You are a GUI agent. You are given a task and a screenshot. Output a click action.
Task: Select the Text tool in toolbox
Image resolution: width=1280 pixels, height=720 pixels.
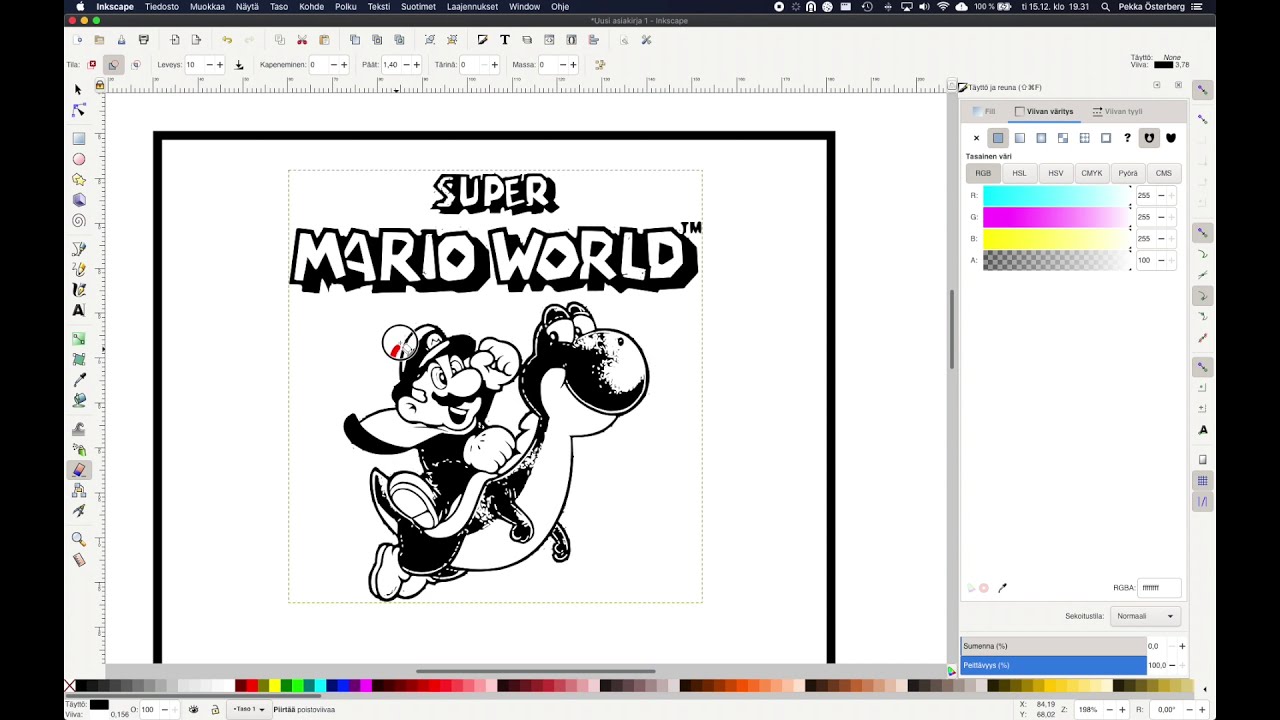point(79,310)
